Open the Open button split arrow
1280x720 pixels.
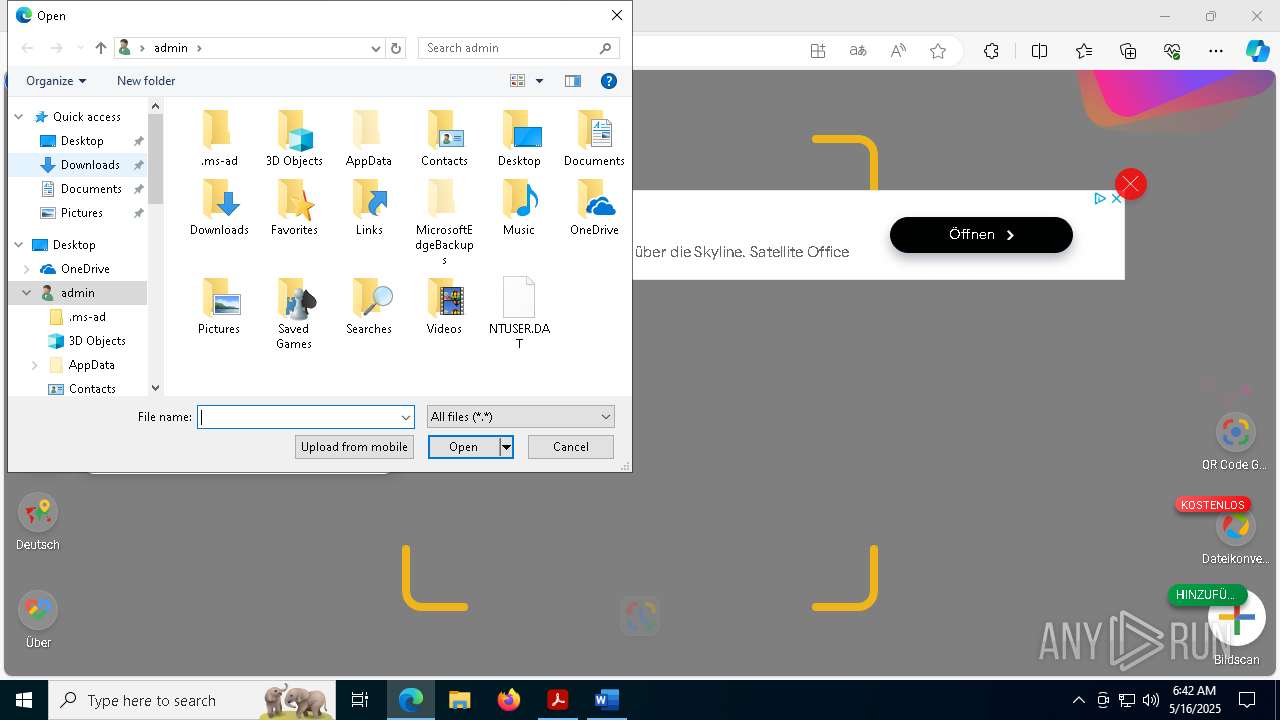[506, 447]
